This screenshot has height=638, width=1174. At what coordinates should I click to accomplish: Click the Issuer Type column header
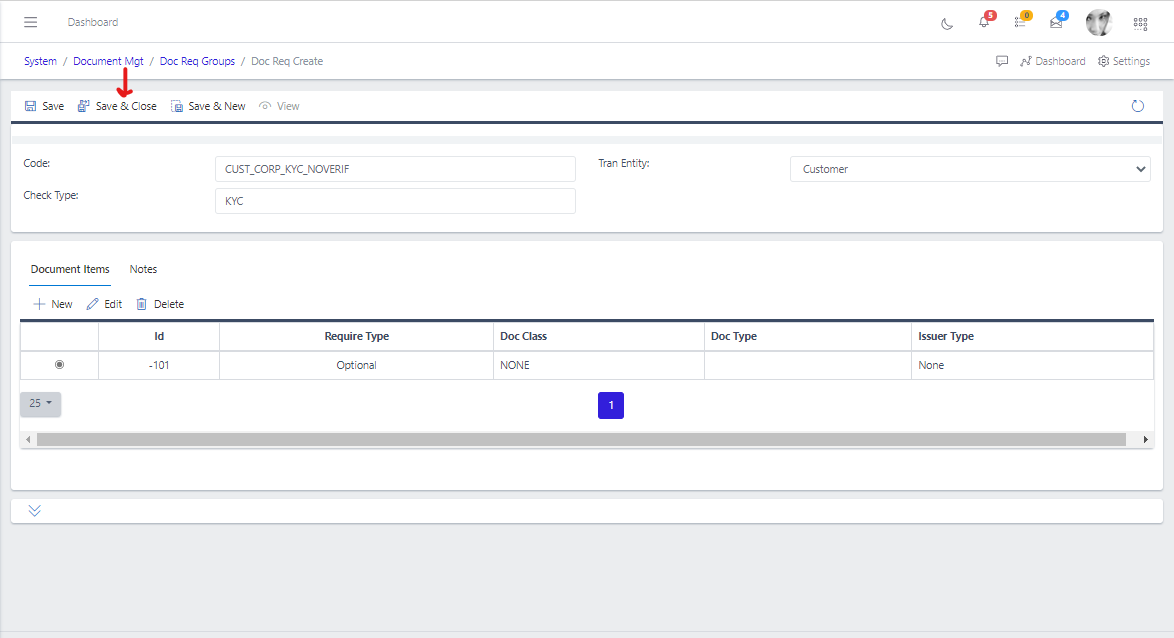click(1032, 336)
